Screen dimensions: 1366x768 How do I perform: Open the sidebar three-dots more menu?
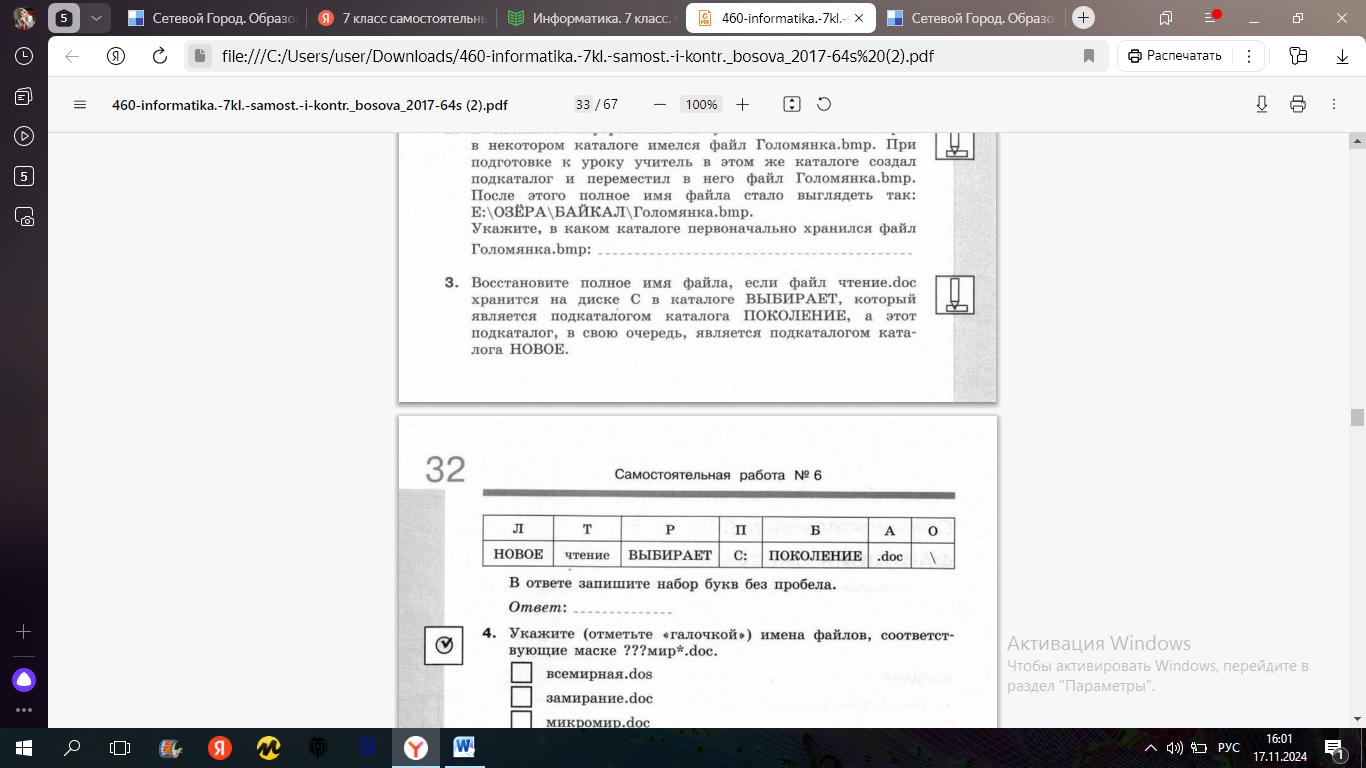(x=24, y=712)
